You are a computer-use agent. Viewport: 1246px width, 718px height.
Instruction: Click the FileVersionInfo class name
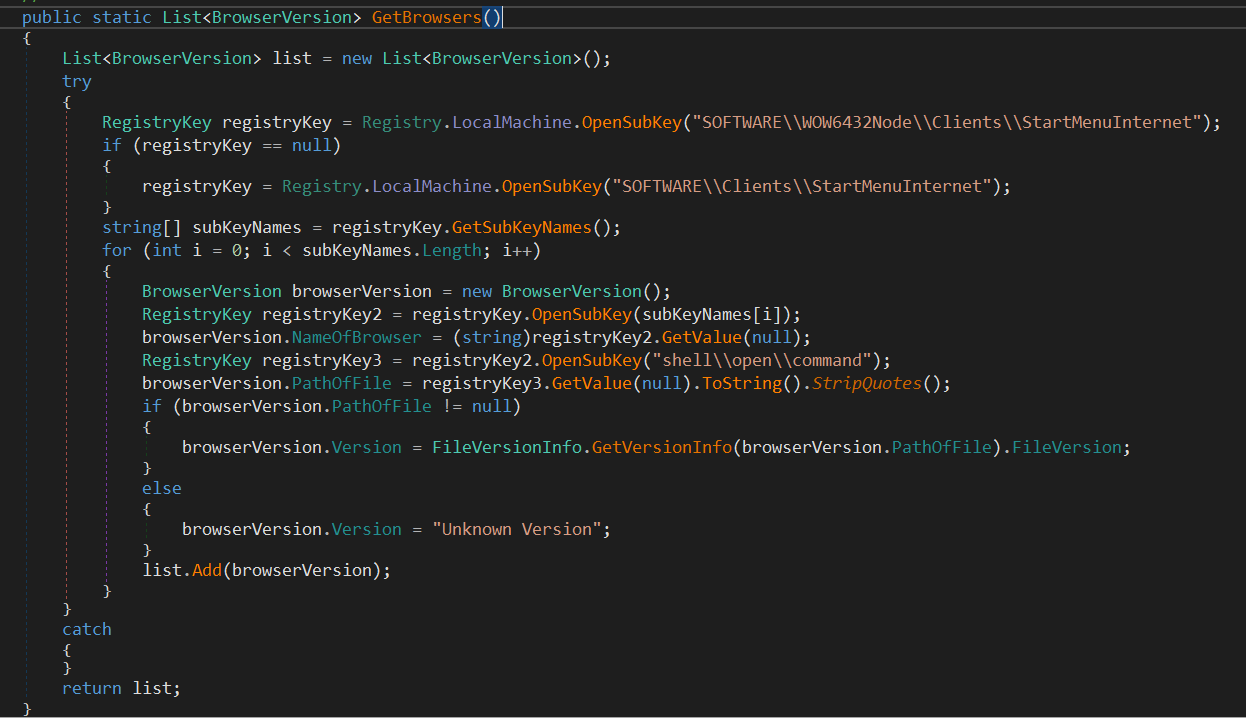[x=506, y=447]
